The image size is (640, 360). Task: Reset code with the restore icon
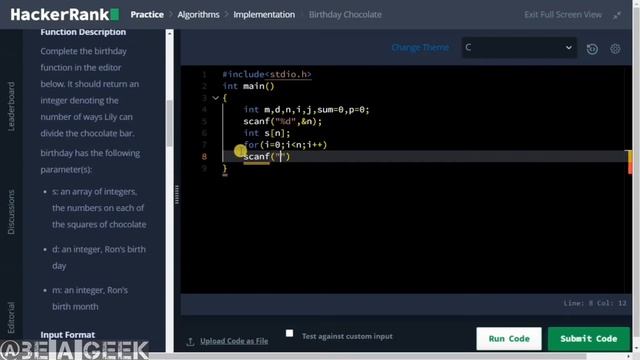(x=592, y=49)
